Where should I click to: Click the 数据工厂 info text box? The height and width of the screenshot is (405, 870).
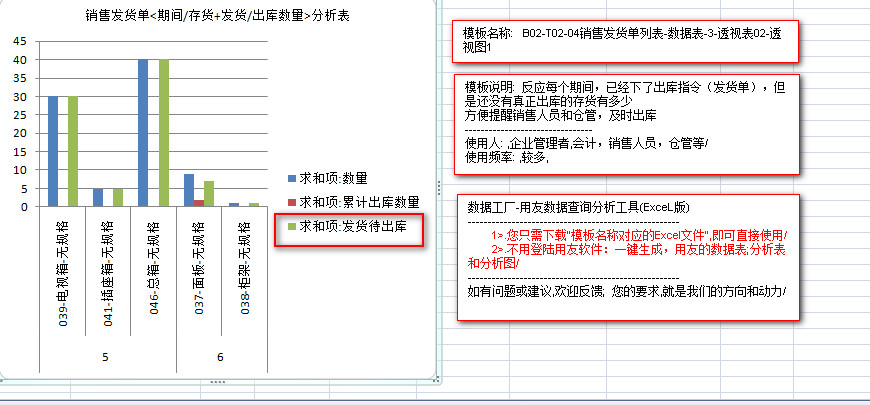(x=629, y=257)
